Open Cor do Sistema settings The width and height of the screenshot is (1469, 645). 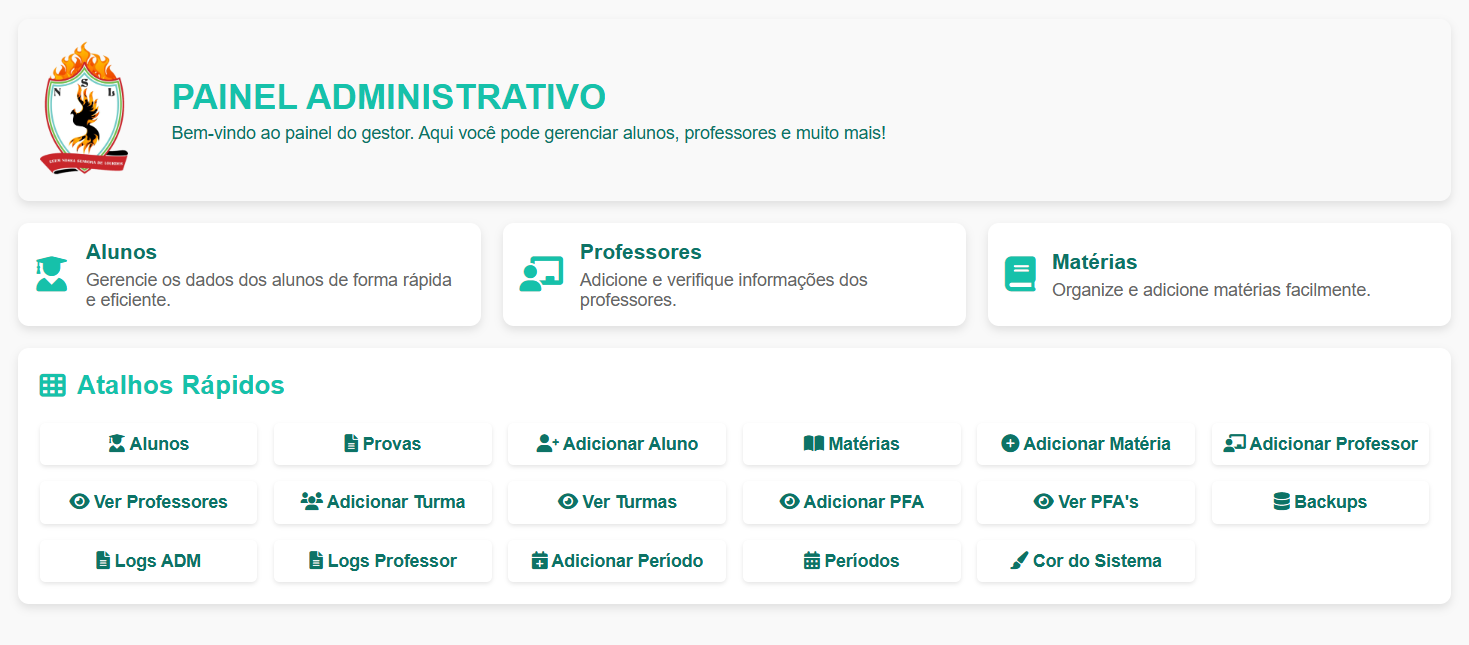click(1086, 561)
